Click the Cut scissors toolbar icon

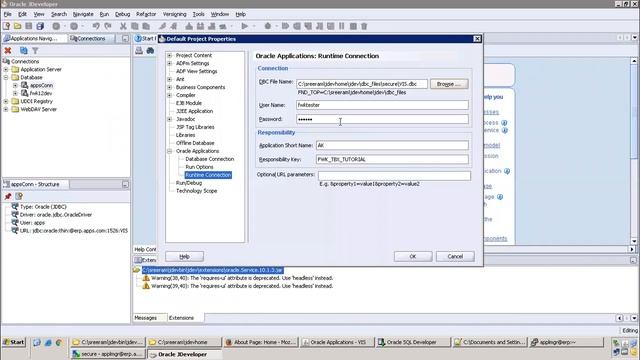pyautogui.click(x=123, y=26)
